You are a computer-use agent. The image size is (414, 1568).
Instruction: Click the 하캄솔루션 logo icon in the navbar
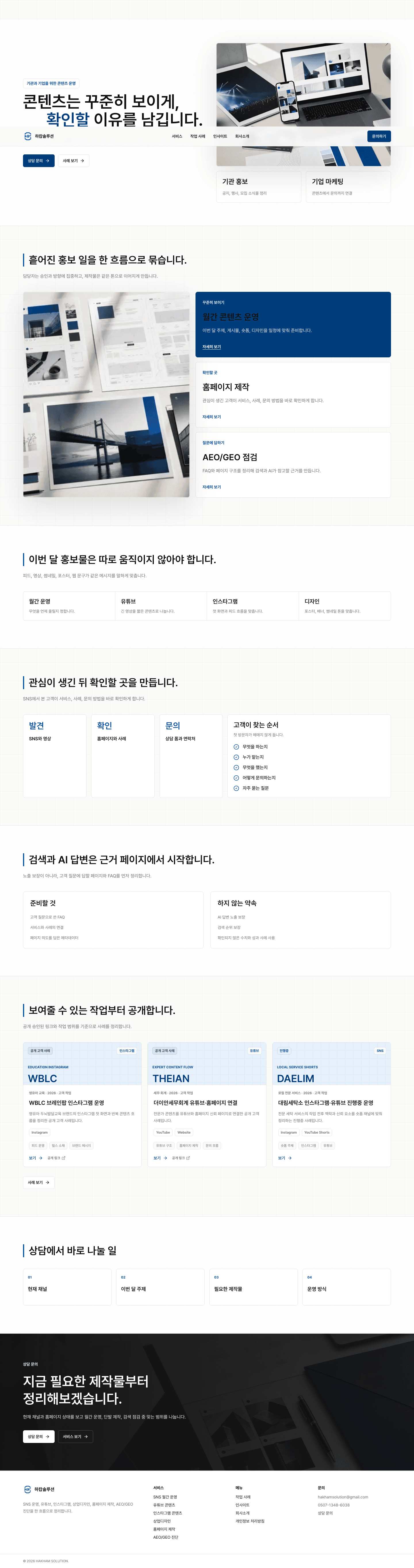(x=27, y=136)
